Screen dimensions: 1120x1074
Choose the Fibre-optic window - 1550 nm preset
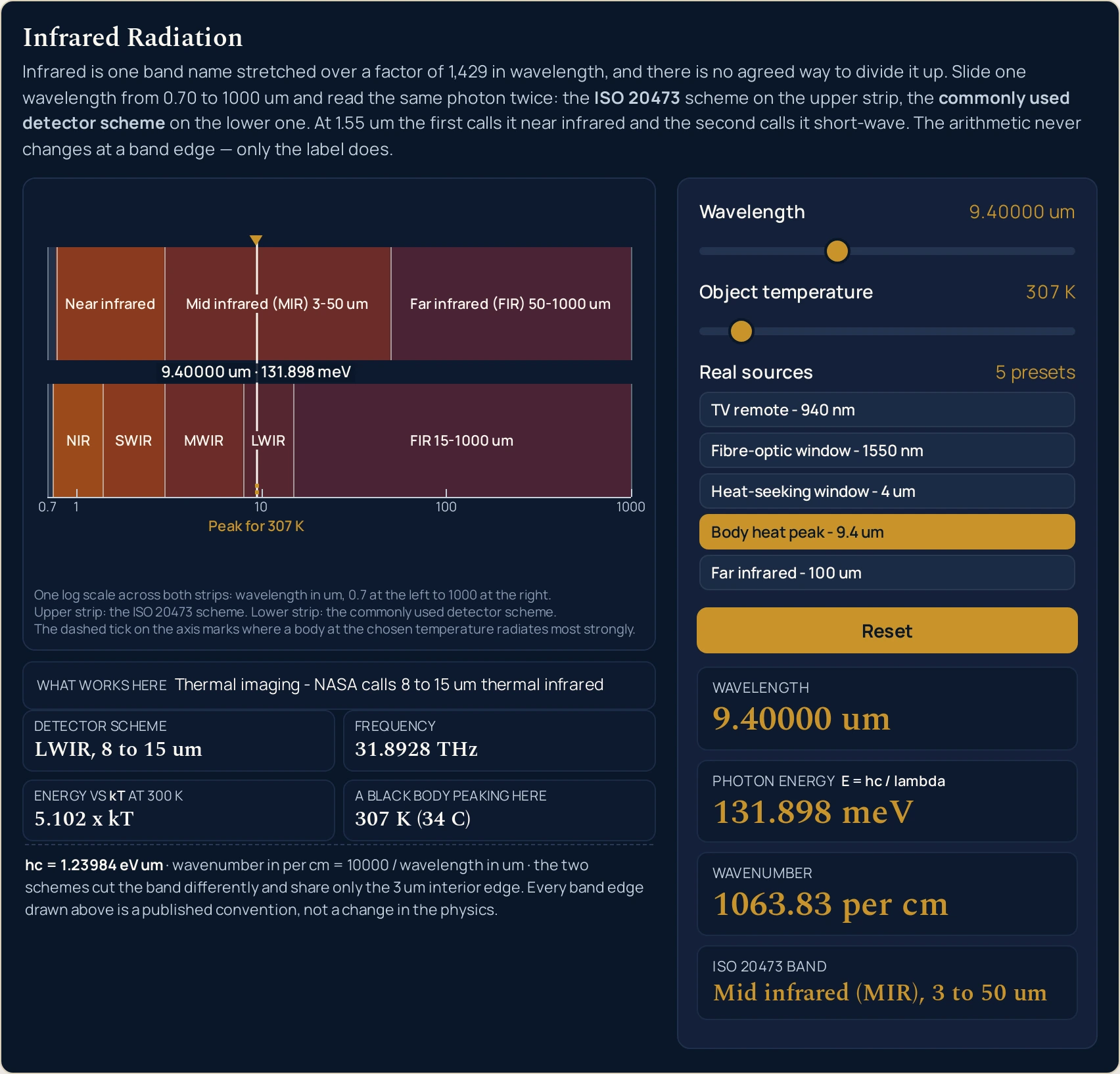tap(887, 451)
